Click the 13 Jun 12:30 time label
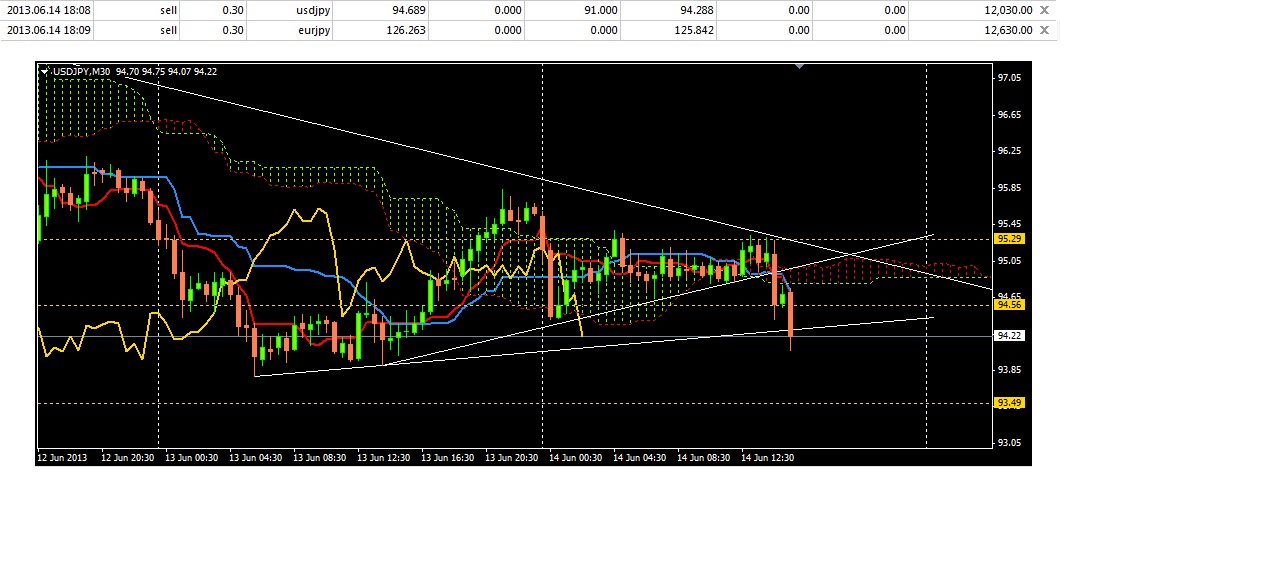The width and height of the screenshot is (1274, 576). 384,457
